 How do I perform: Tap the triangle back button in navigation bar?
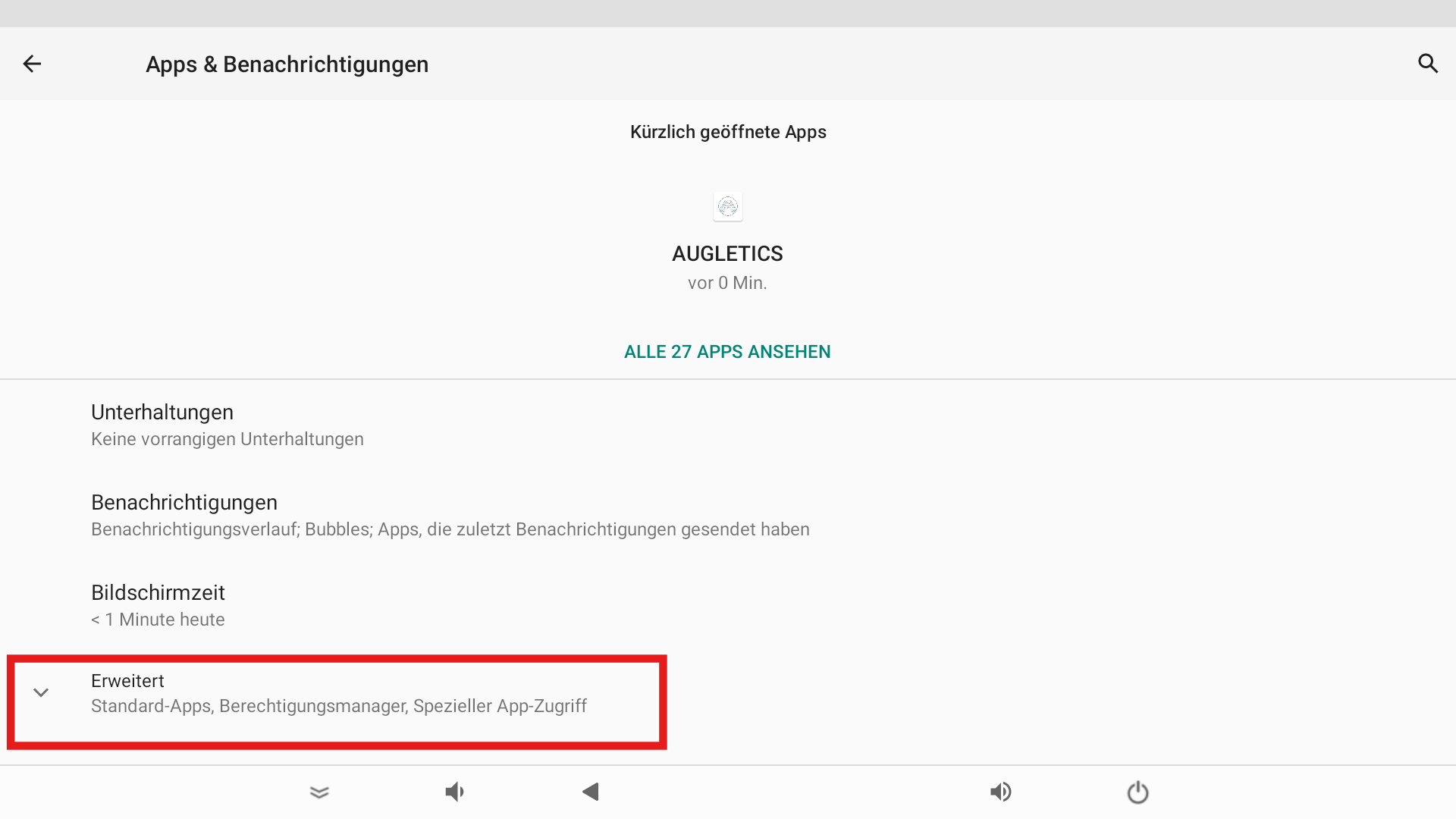pyautogui.click(x=591, y=792)
